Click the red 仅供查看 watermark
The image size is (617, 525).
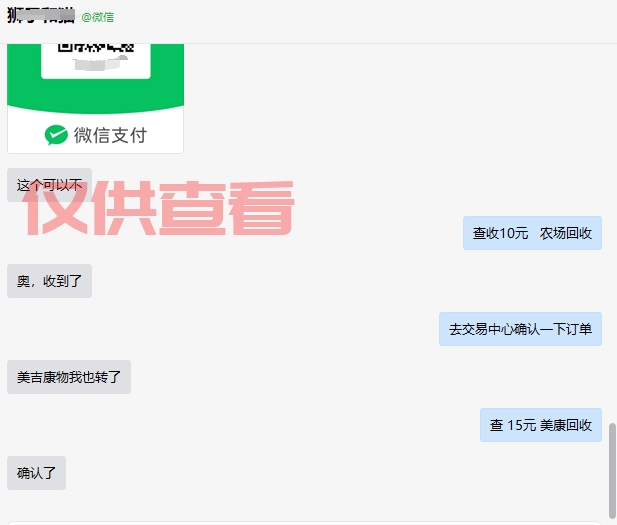(158, 208)
